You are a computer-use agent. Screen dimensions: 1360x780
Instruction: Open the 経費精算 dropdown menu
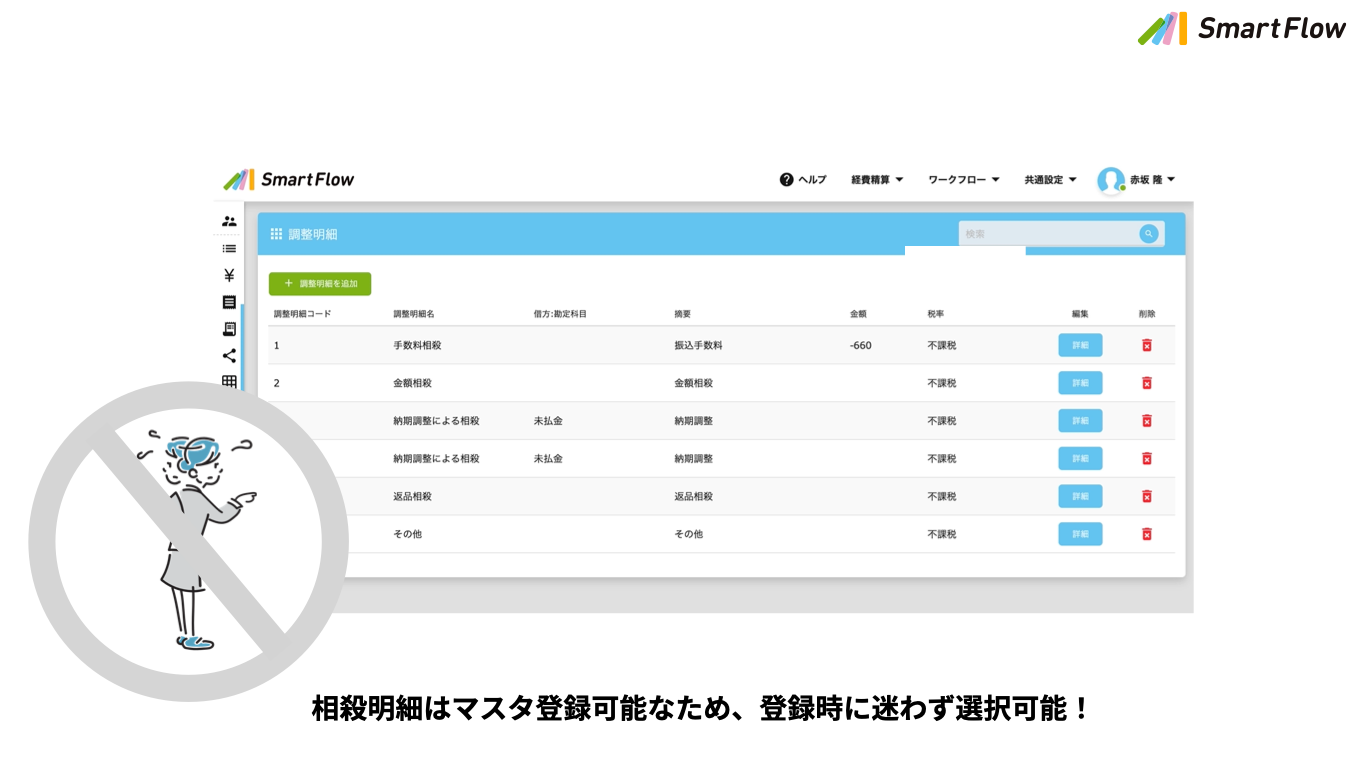877,180
